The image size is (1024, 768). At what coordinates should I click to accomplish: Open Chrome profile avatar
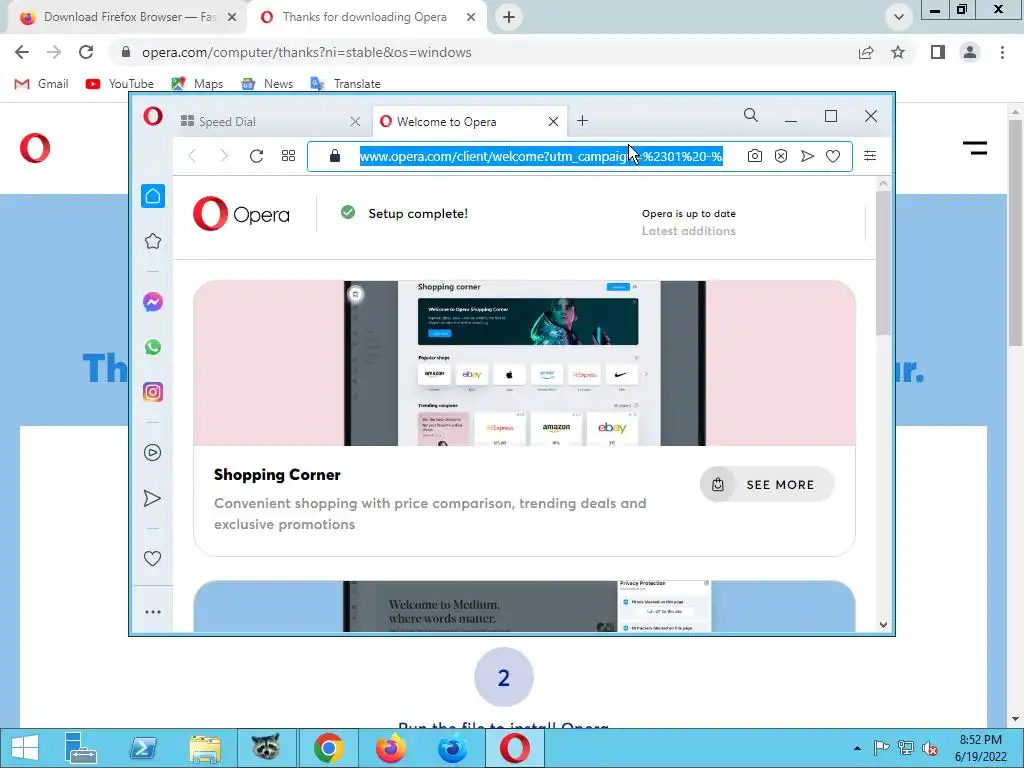coord(970,52)
